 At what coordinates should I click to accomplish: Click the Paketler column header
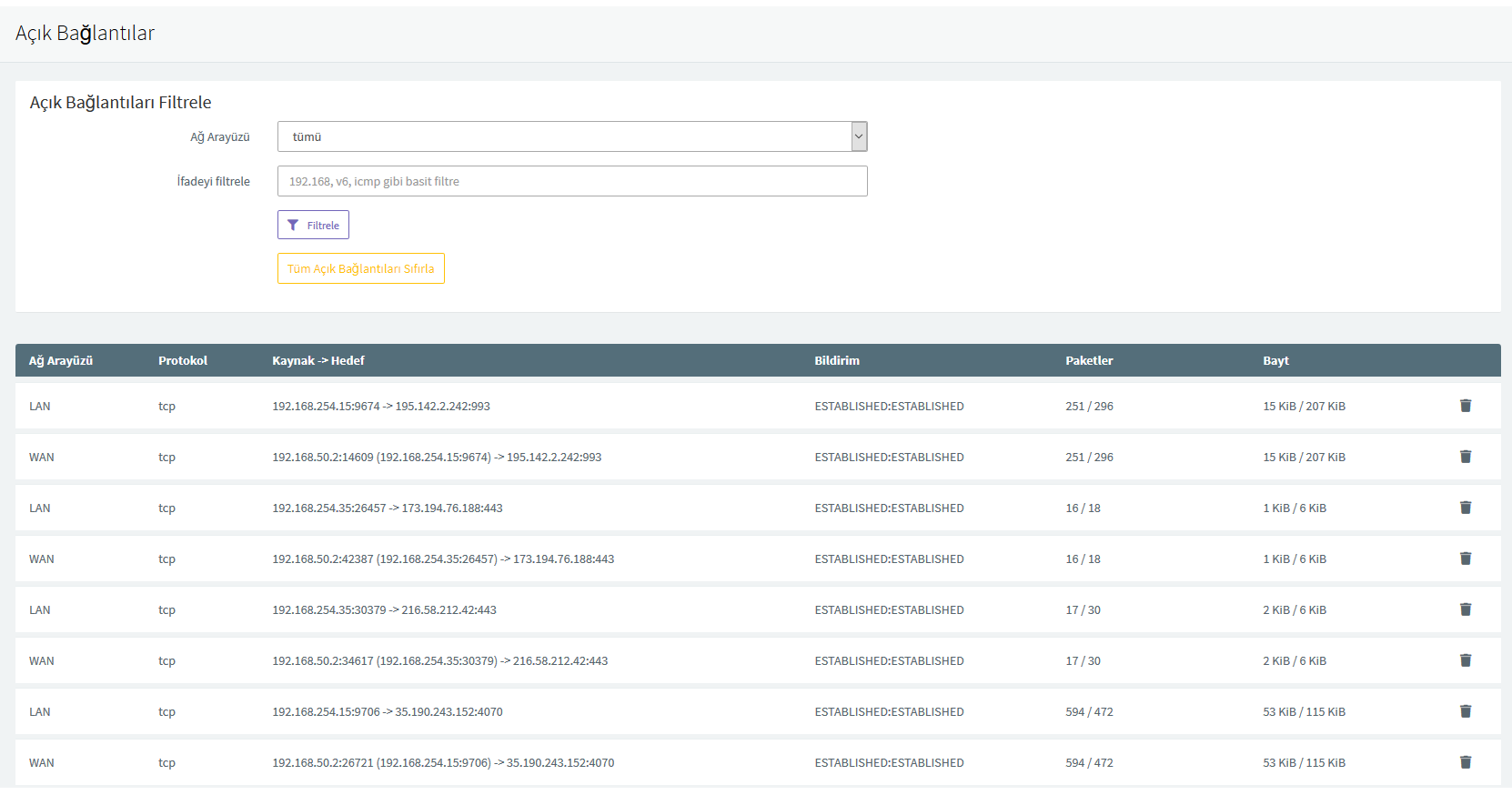pos(1089,360)
